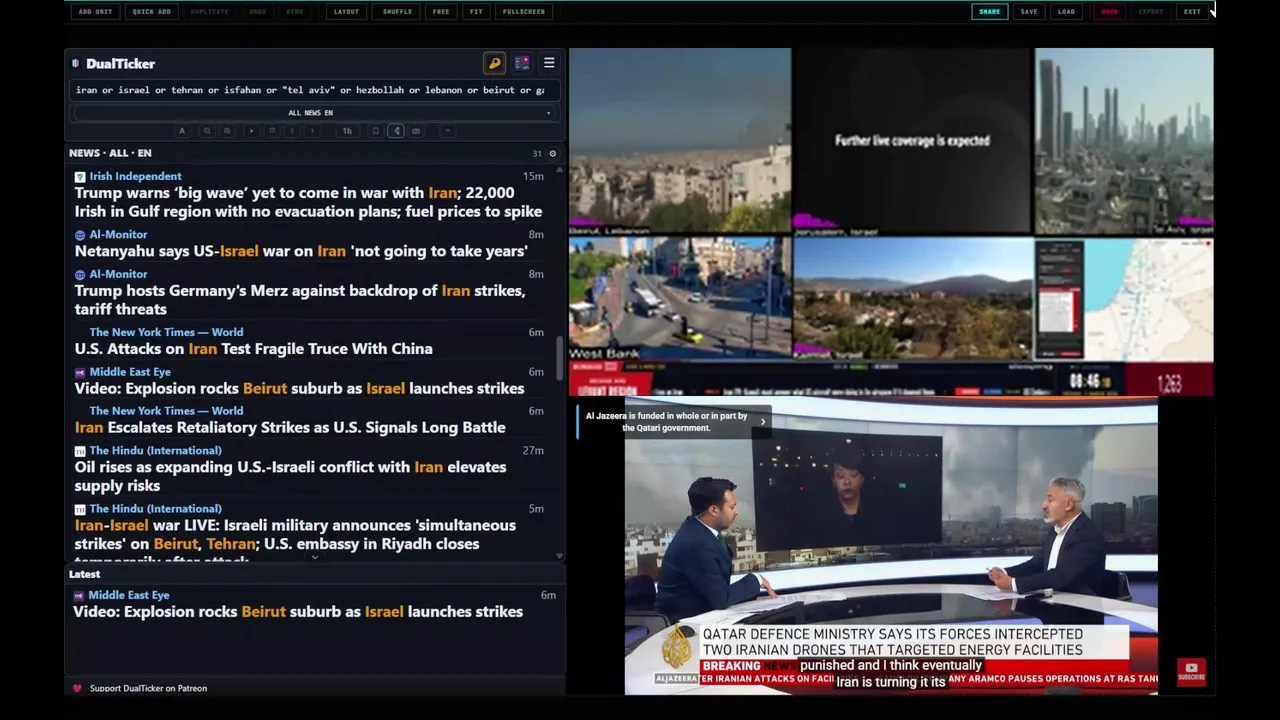Enter FULLSCREEN mode from top bar

pyautogui.click(x=524, y=12)
